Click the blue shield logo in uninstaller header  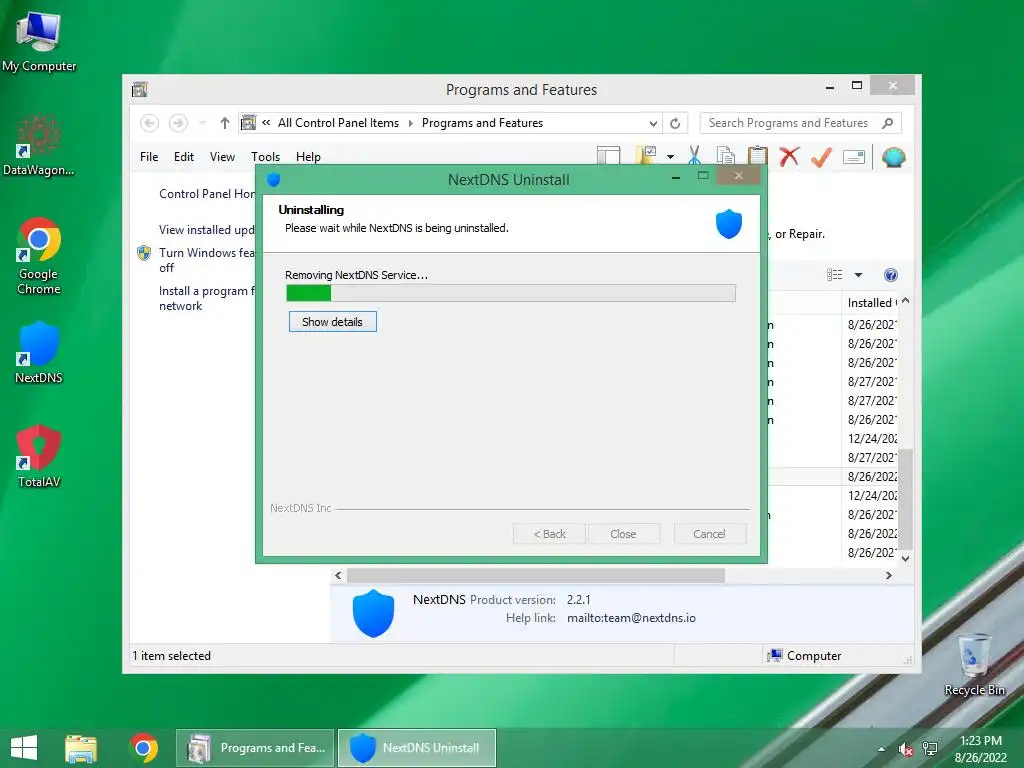tap(729, 224)
